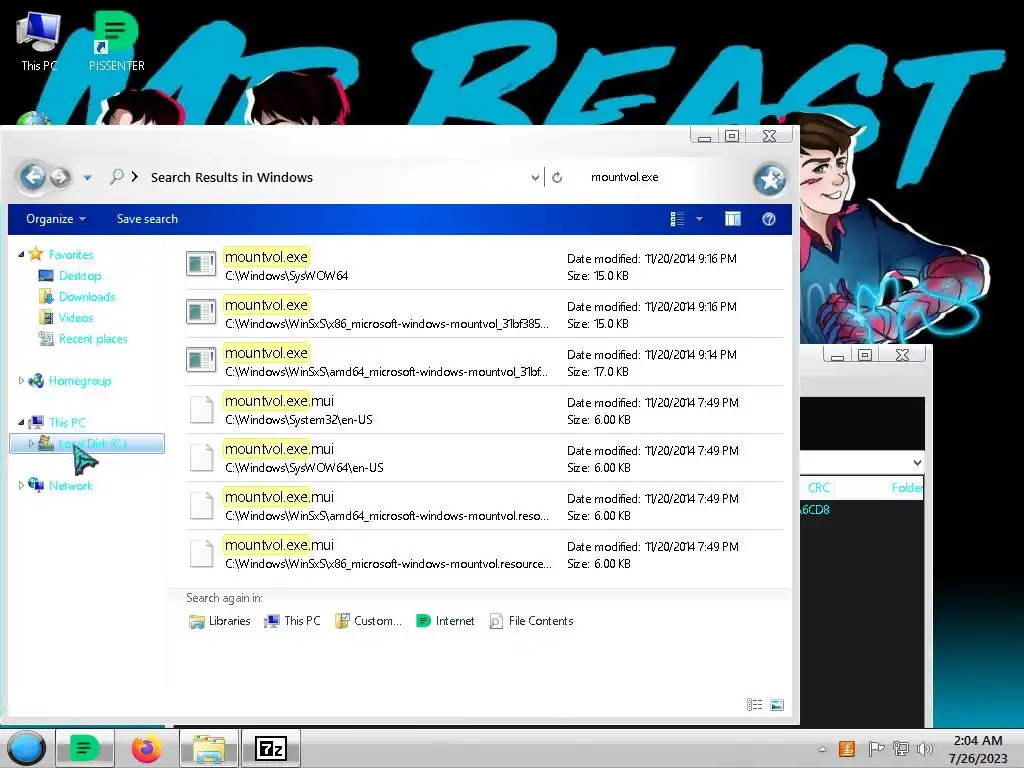This screenshot has height=768, width=1024.
Task: Select mountvol.exe in C:\Windows\SysWOW64
Action: [x=484, y=266]
